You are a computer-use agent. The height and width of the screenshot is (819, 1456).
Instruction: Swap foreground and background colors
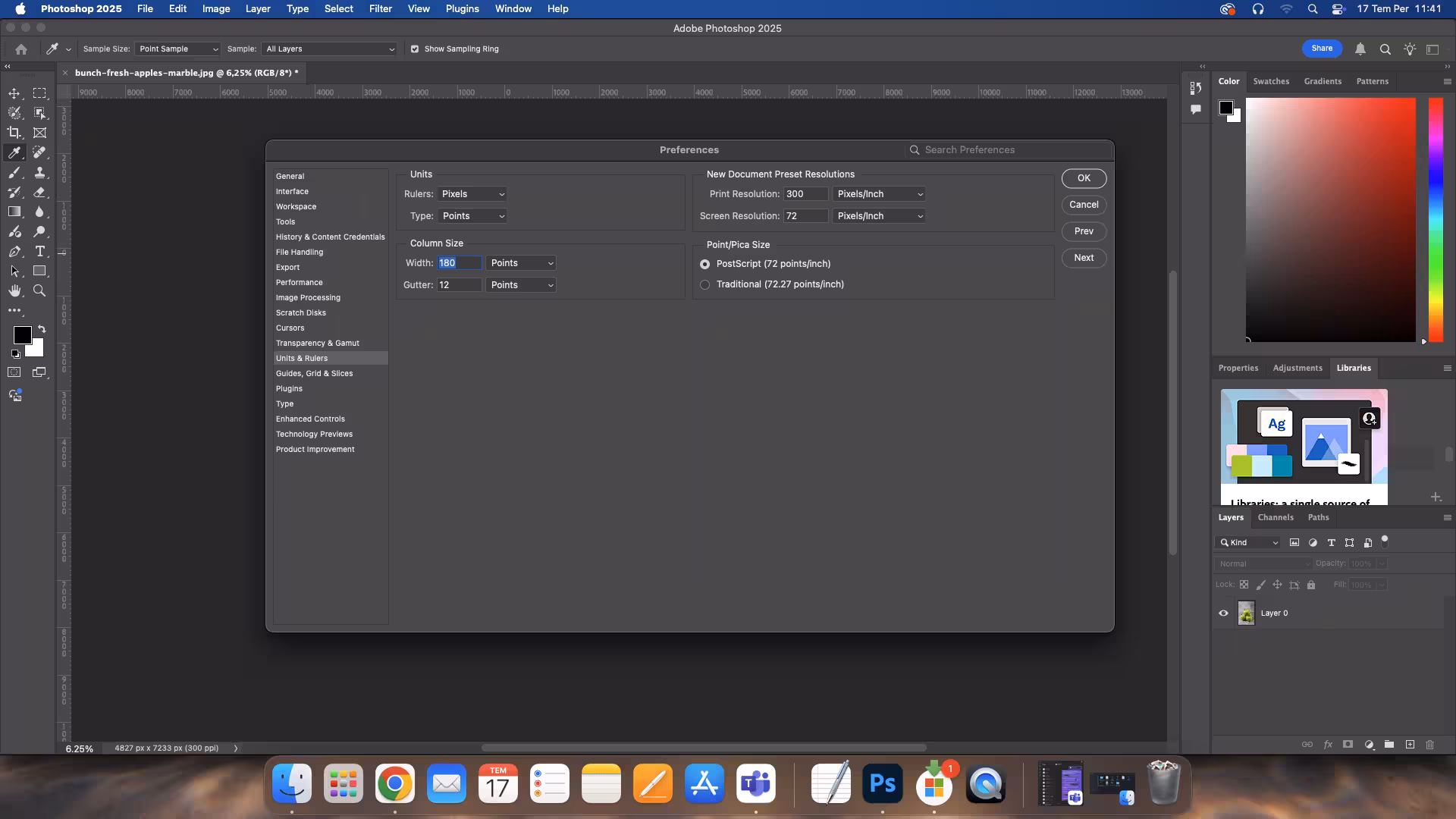pos(42,329)
